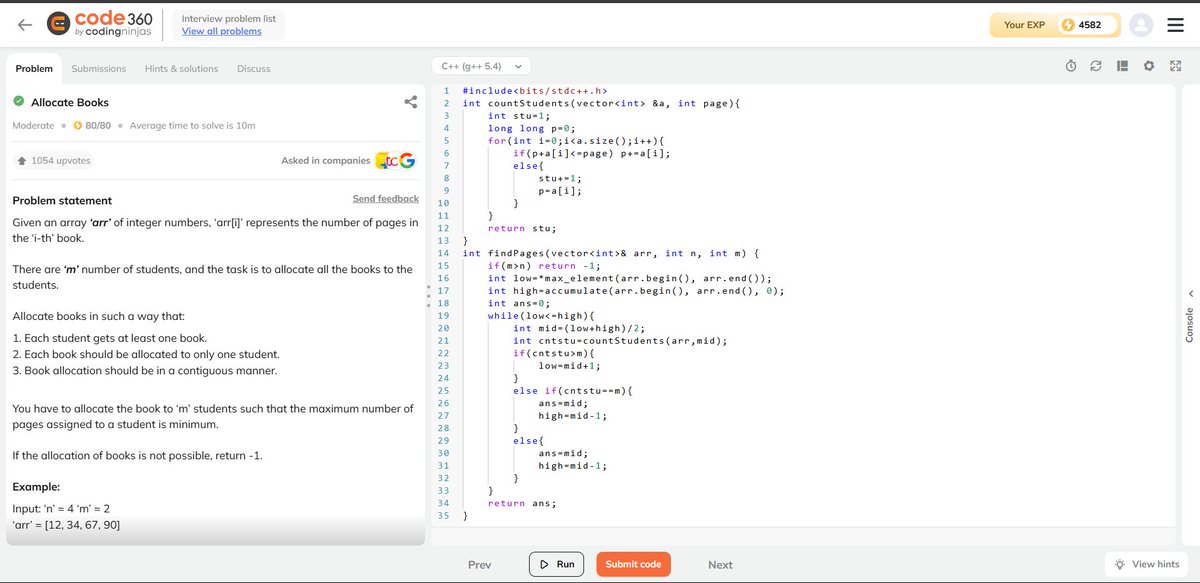This screenshot has height=583, width=1200.
Task: Click line number 35 in the gutter
Action: pos(444,516)
